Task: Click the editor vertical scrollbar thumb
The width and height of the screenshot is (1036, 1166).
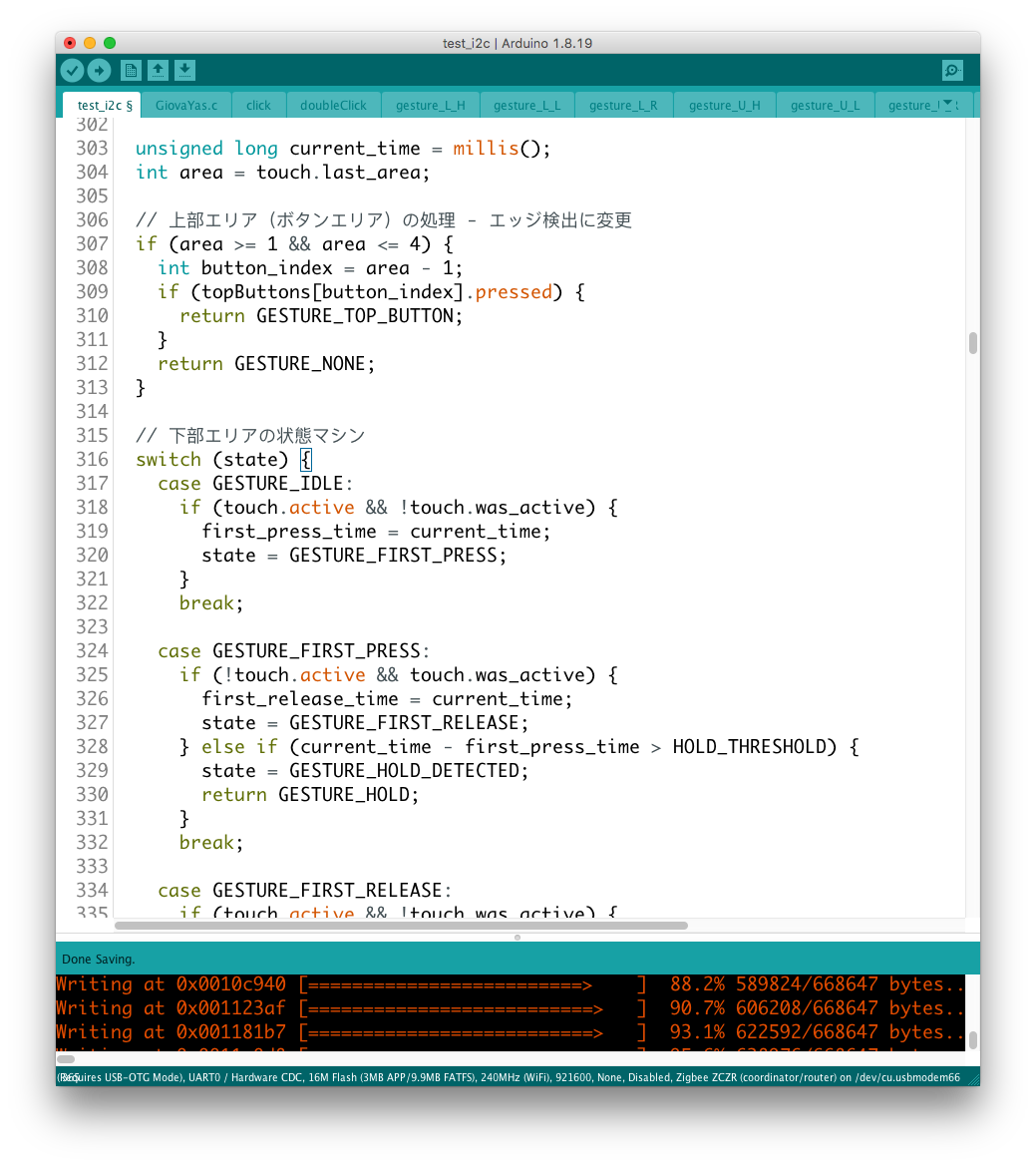Action: click(972, 343)
